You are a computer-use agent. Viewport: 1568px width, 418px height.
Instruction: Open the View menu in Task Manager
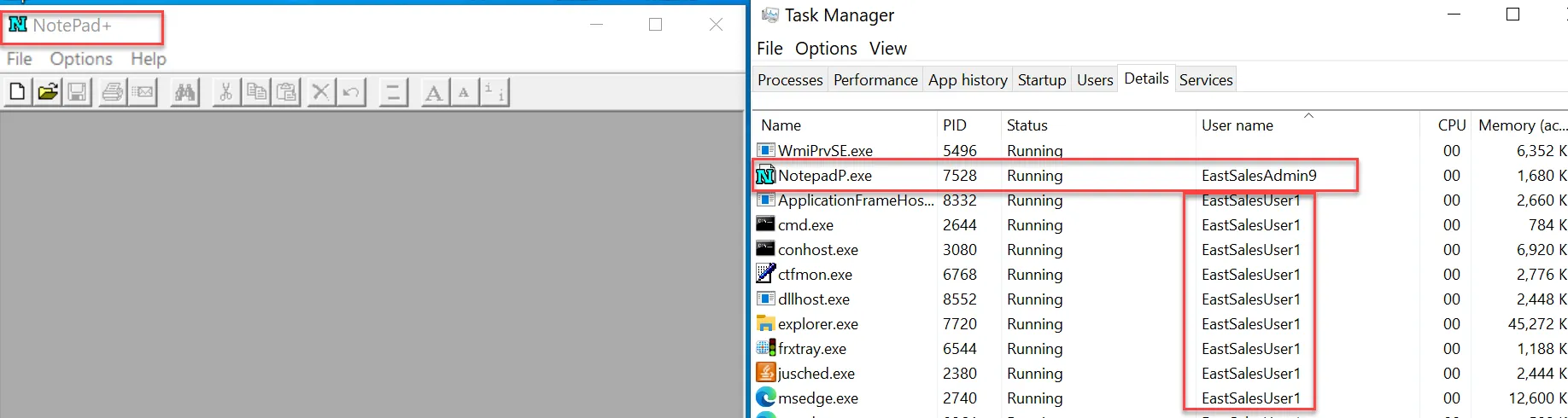pyautogui.click(x=888, y=49)
